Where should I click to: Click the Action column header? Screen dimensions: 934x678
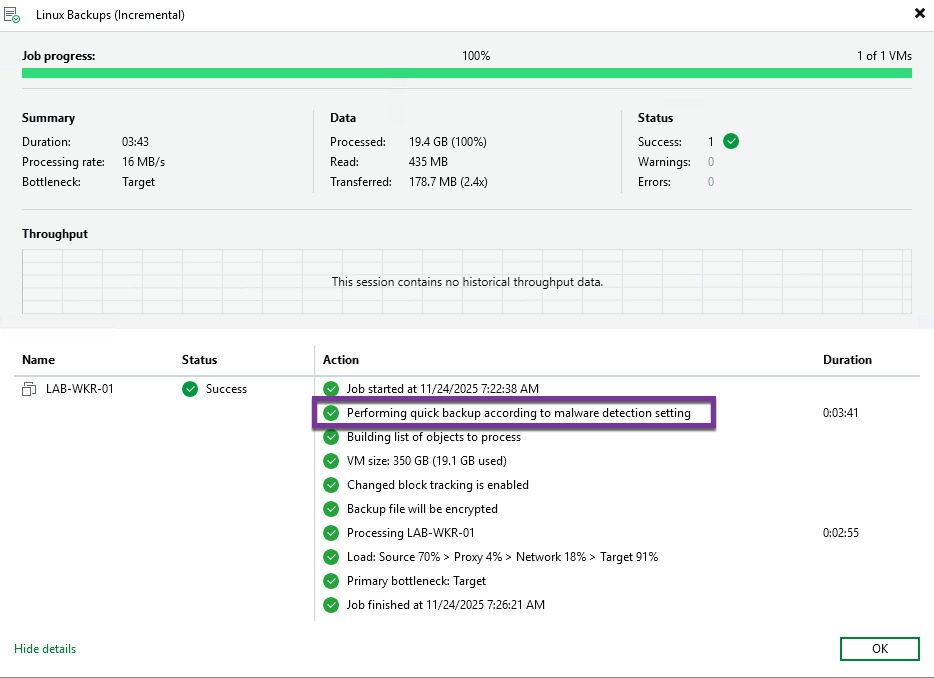click(341, 360)
